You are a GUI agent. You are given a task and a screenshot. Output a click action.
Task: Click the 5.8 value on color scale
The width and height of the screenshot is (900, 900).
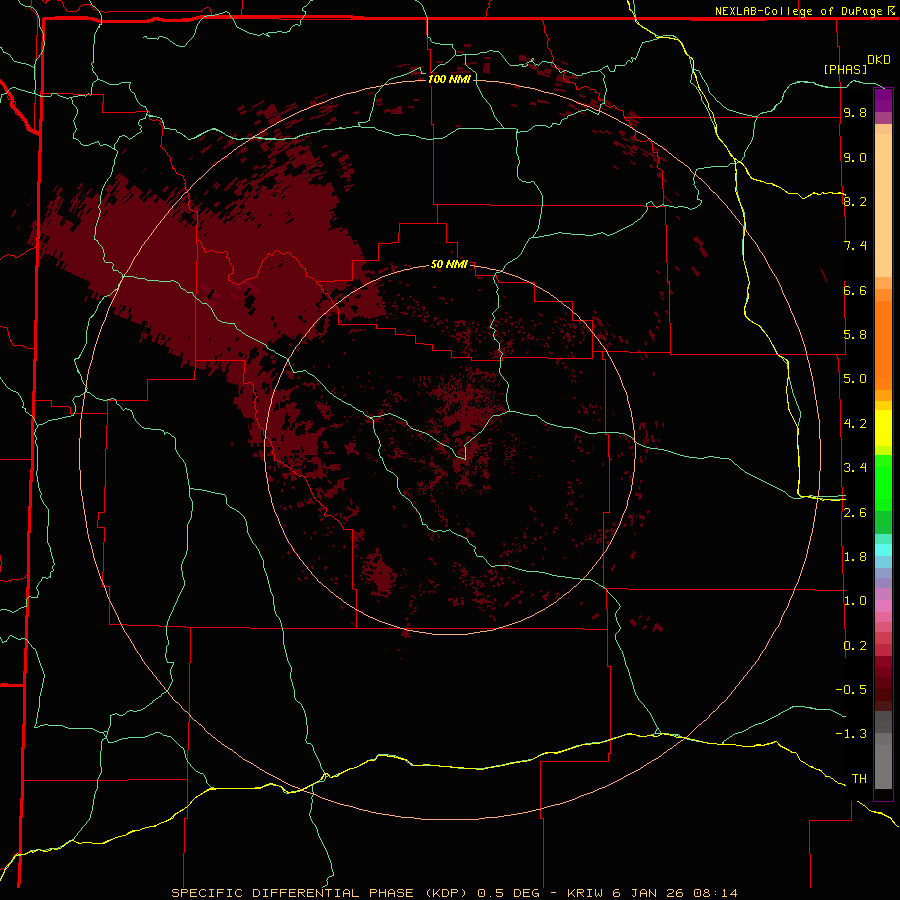(855, 335)
